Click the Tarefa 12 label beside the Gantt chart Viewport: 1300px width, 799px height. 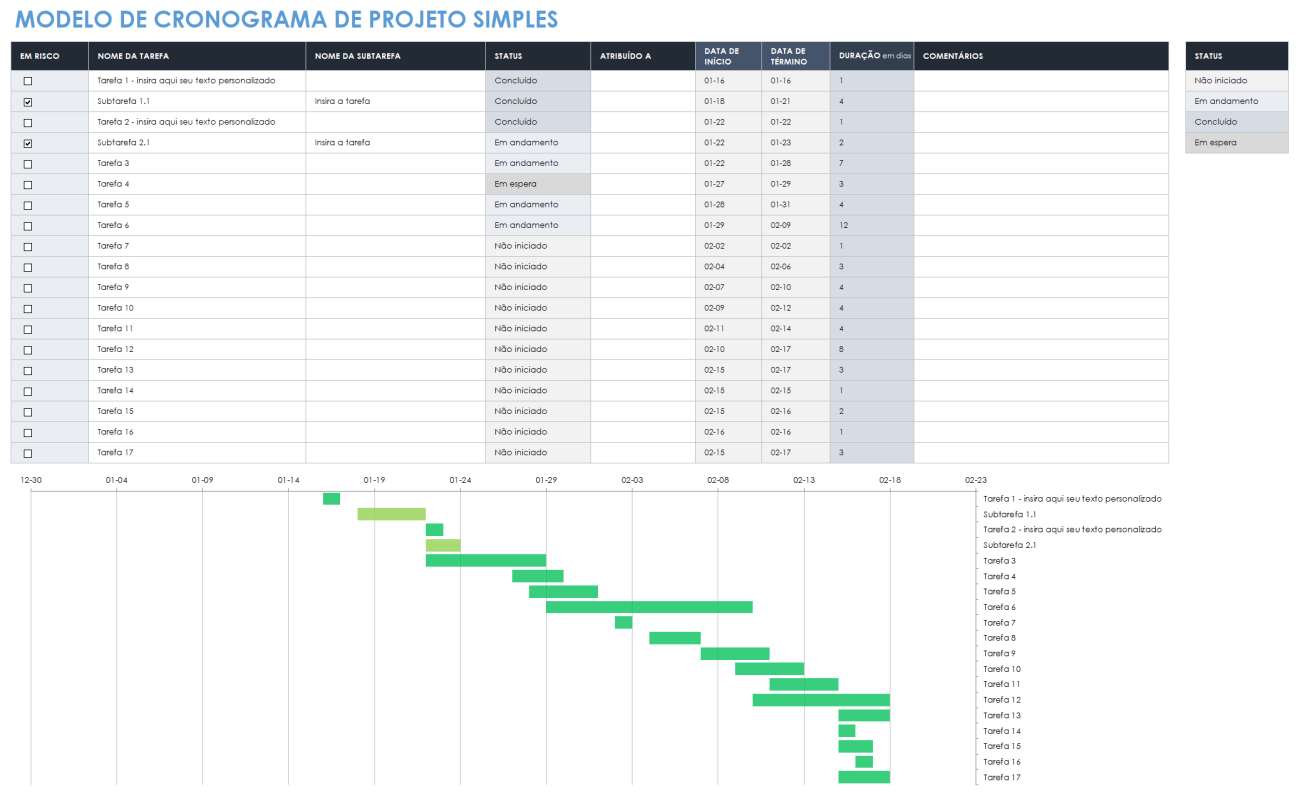point(1002,699)
